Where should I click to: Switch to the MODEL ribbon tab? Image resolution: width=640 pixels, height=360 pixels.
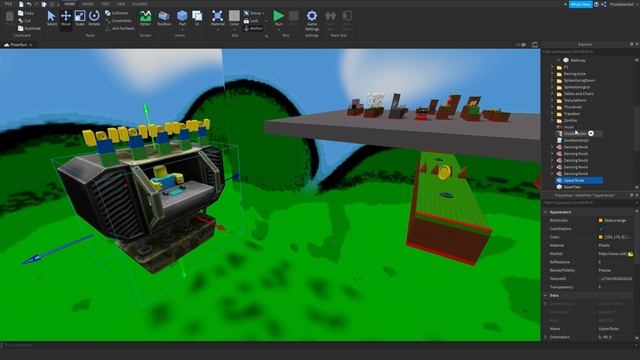(x=88, y=4)
